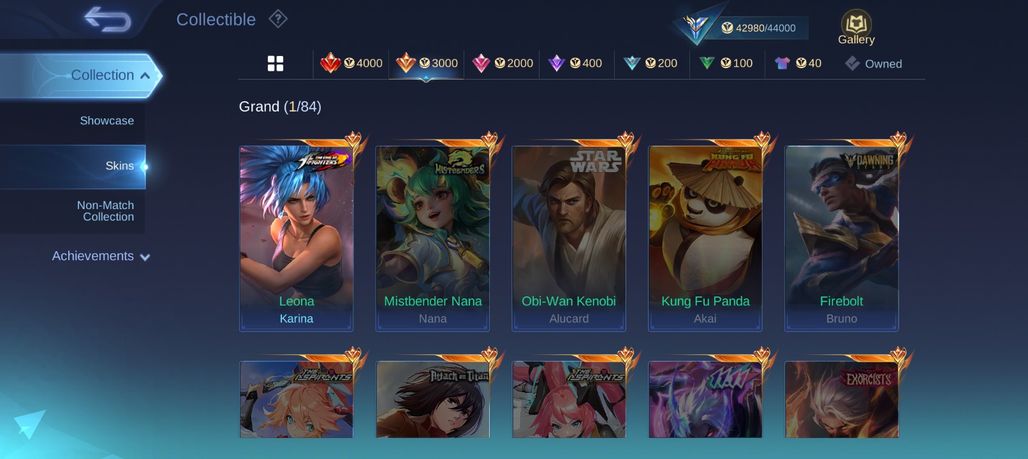This screenshot has width=1028, height=459.
Task: Open the Leona Karina skin card
Action: (x=296, y=238)
